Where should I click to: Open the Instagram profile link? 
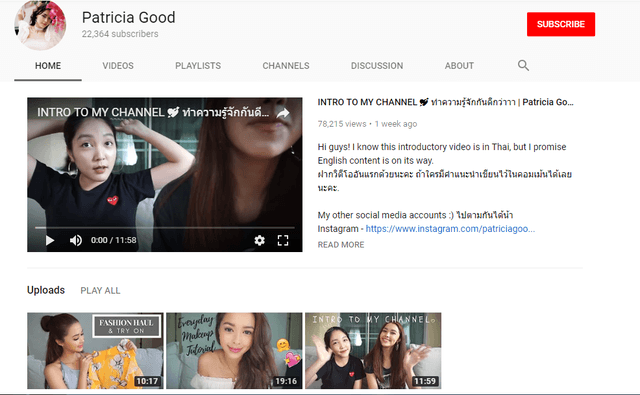[450, 229]
